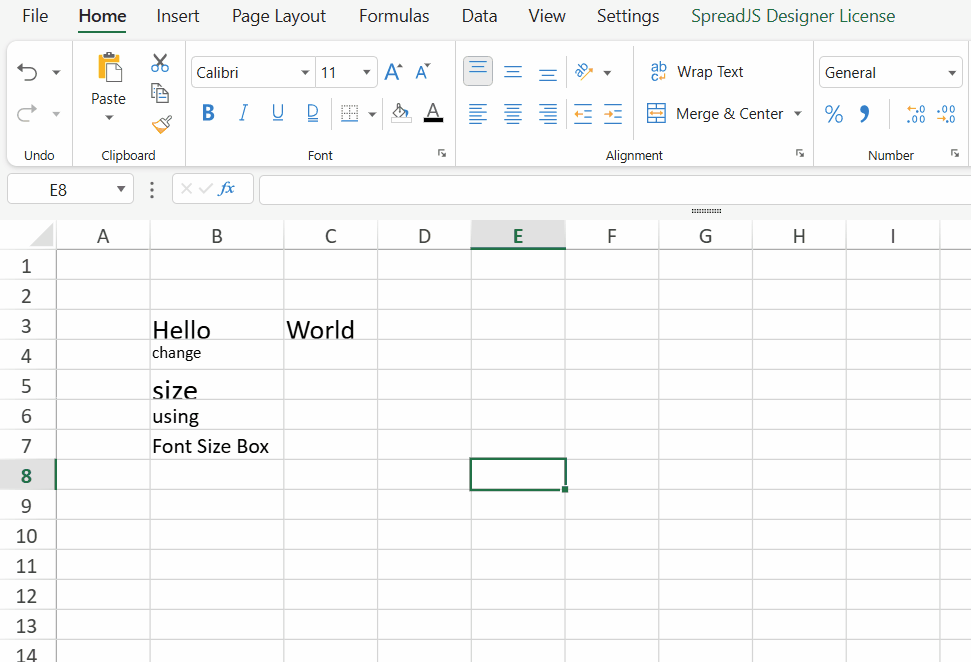Select row 5 header
Screen dimensions: 971x662
(27, 386)
